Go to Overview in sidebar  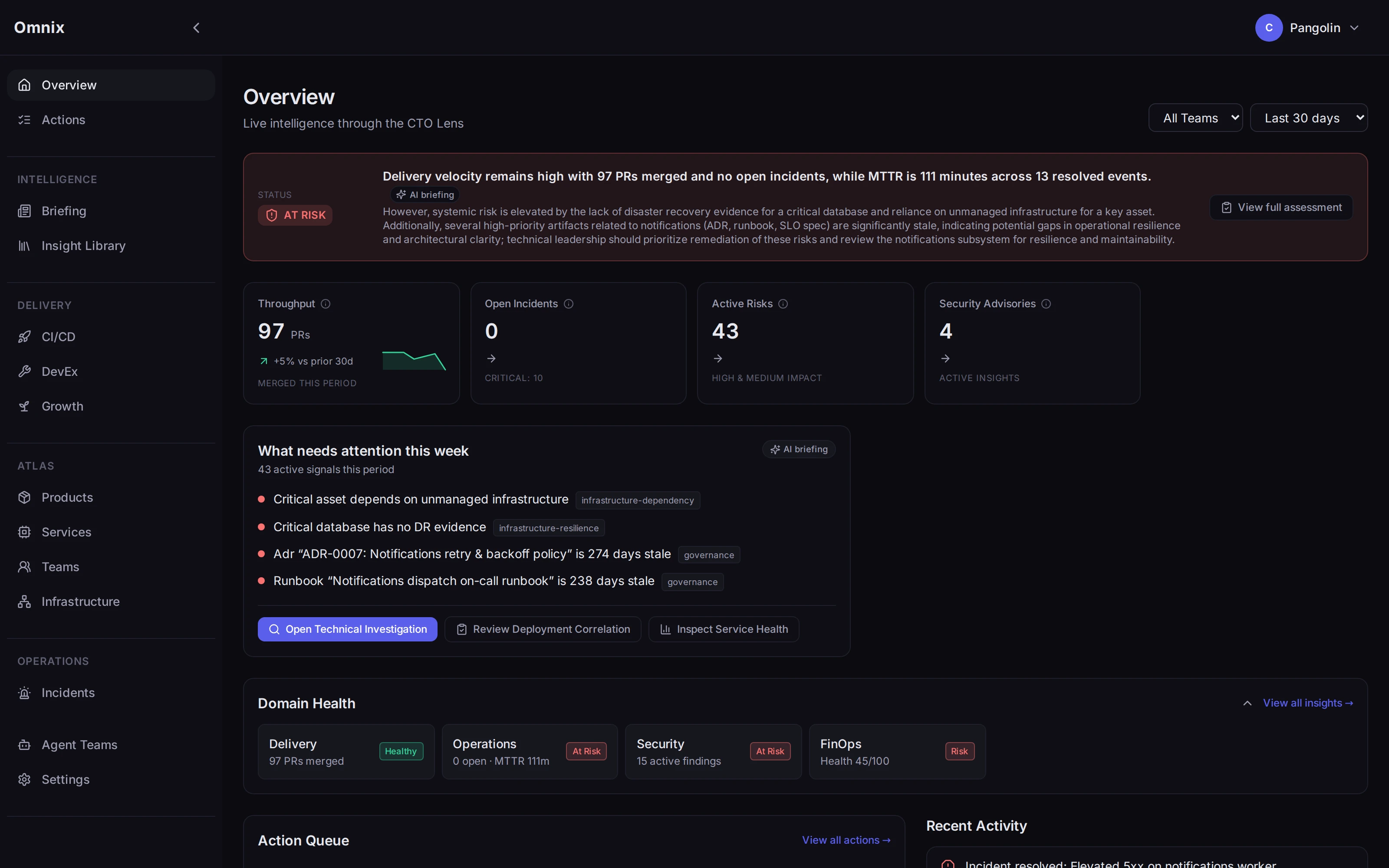[x=111, y=85]
